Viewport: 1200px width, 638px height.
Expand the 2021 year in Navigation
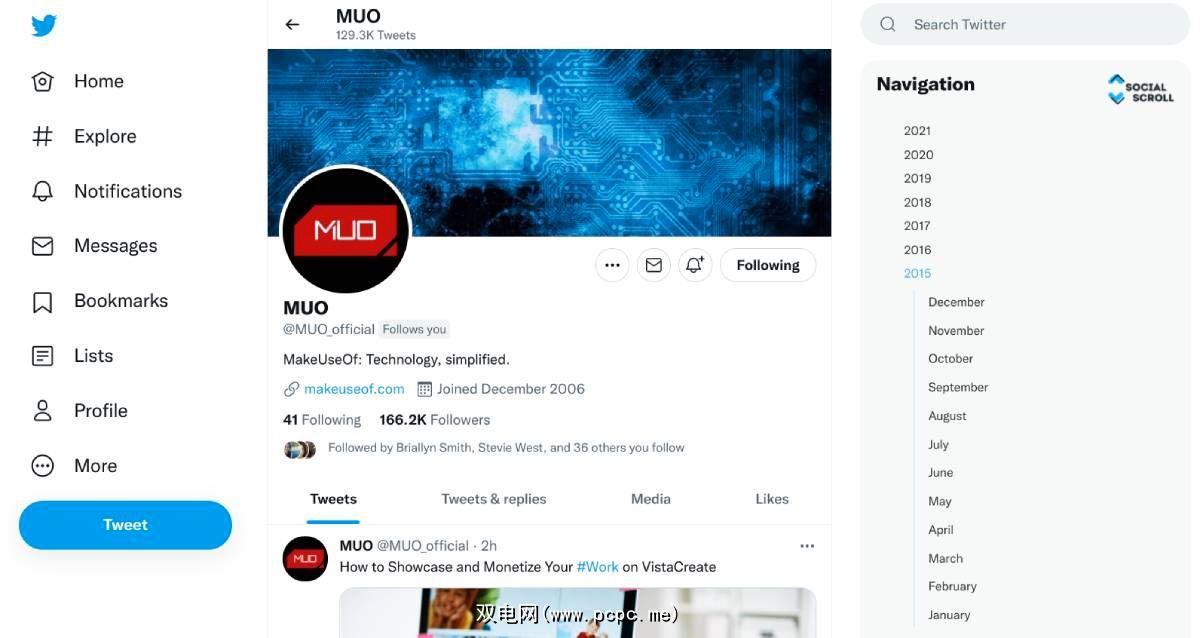917,131
